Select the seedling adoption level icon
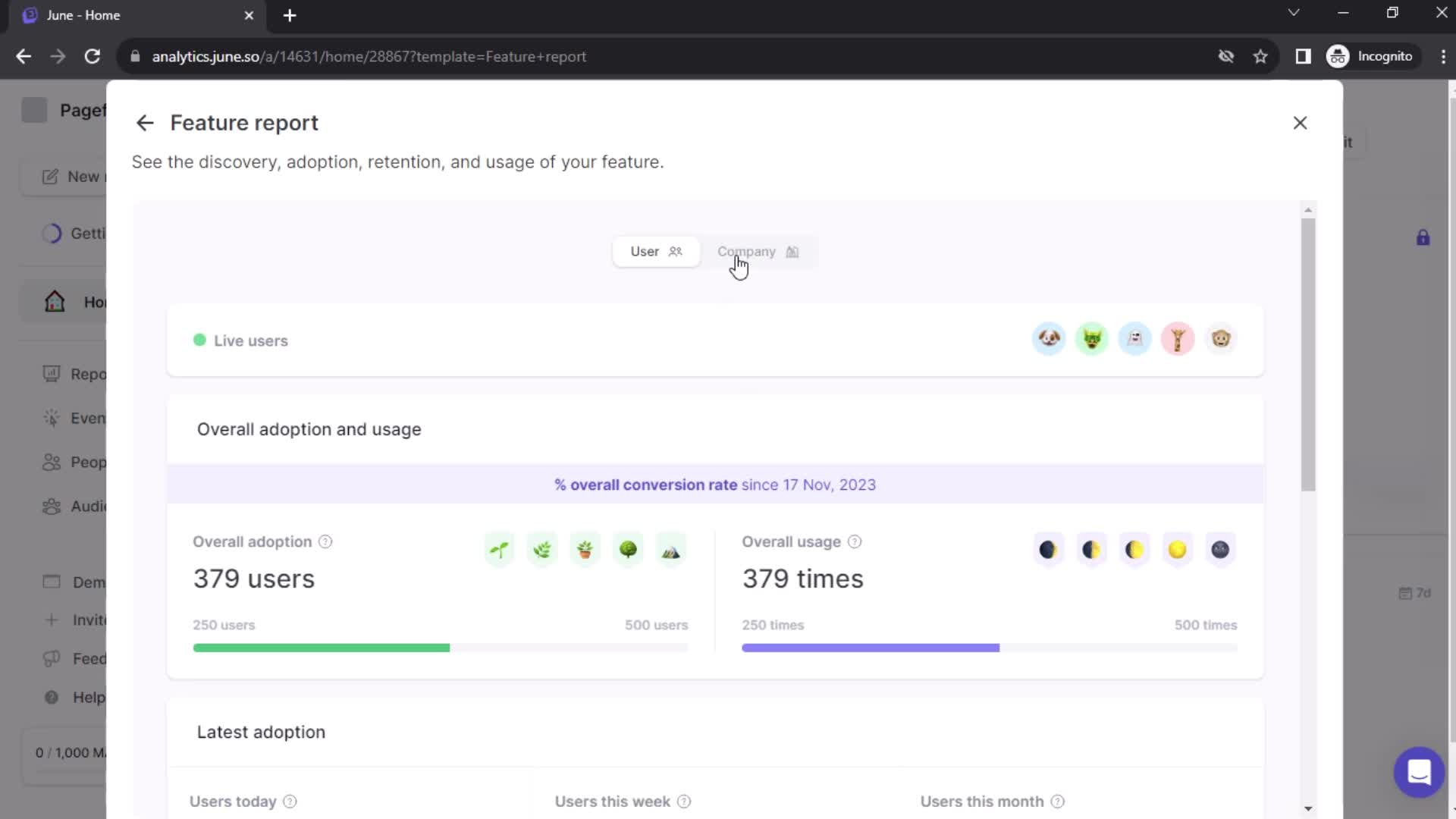Viewport: 1456px width, 819px height. [499, 550]
